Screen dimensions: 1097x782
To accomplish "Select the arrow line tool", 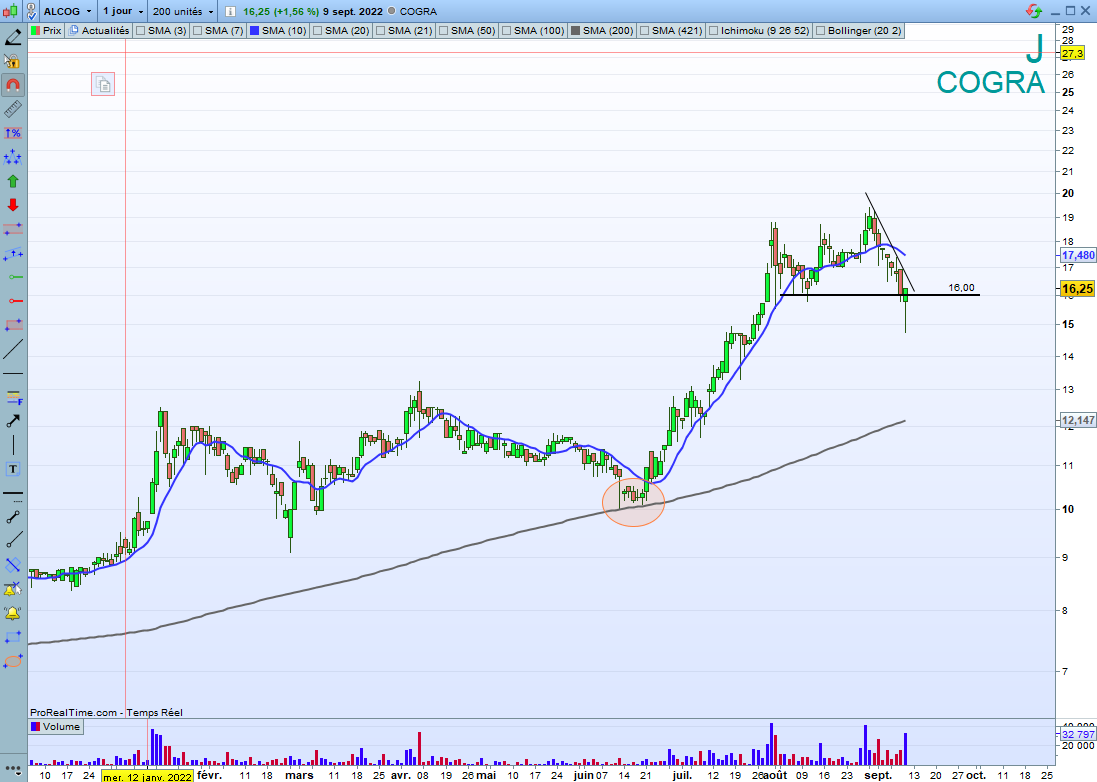I will (13, 421).
